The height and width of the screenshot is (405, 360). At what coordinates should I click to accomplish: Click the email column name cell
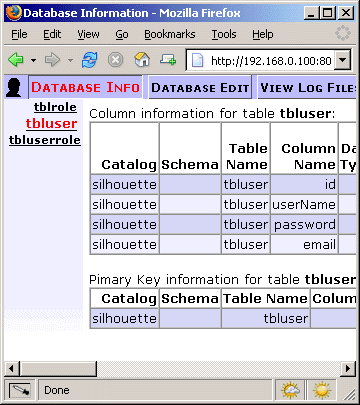pos(304,244)
